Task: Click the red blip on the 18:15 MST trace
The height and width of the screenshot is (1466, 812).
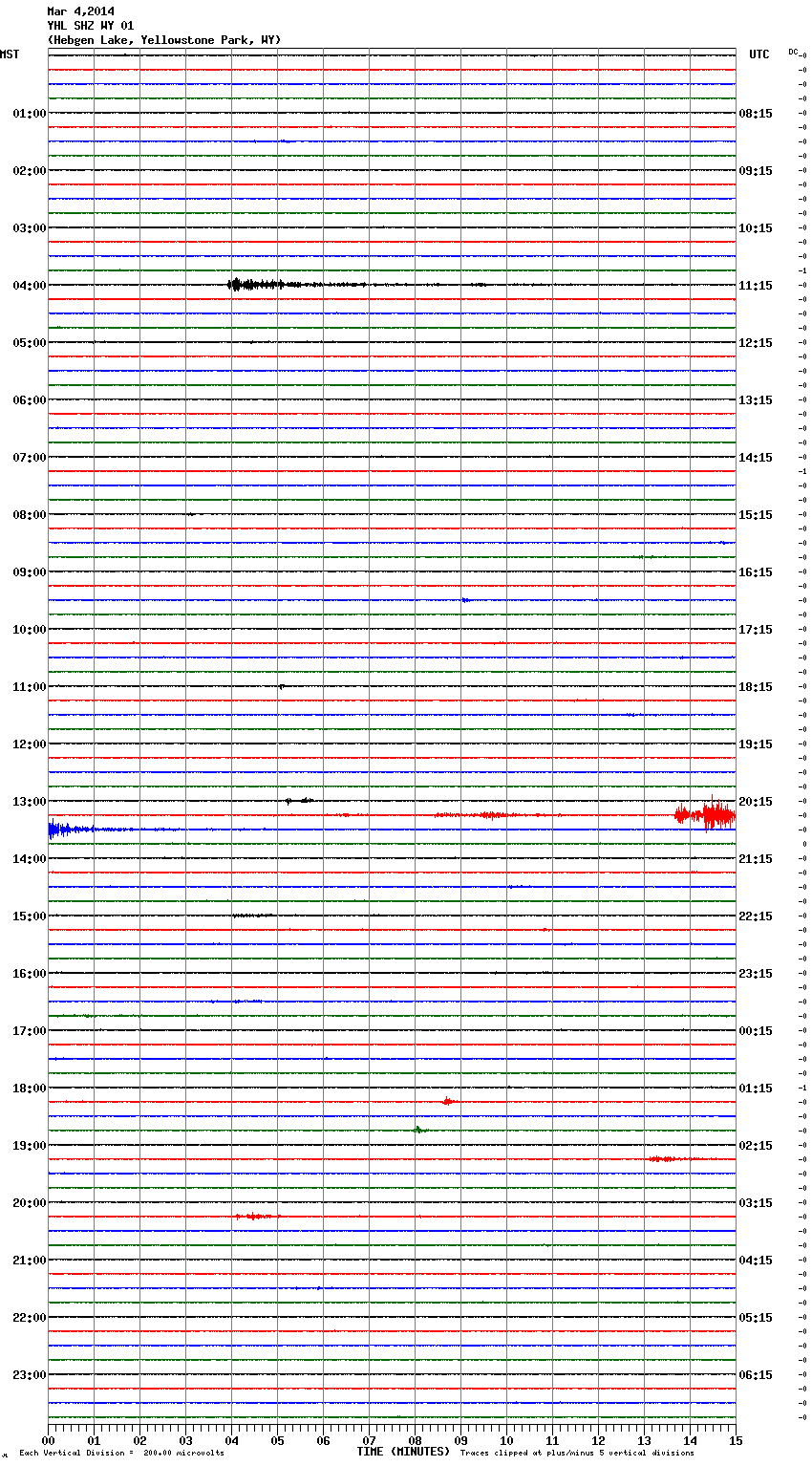Action: click(449, 1102)
